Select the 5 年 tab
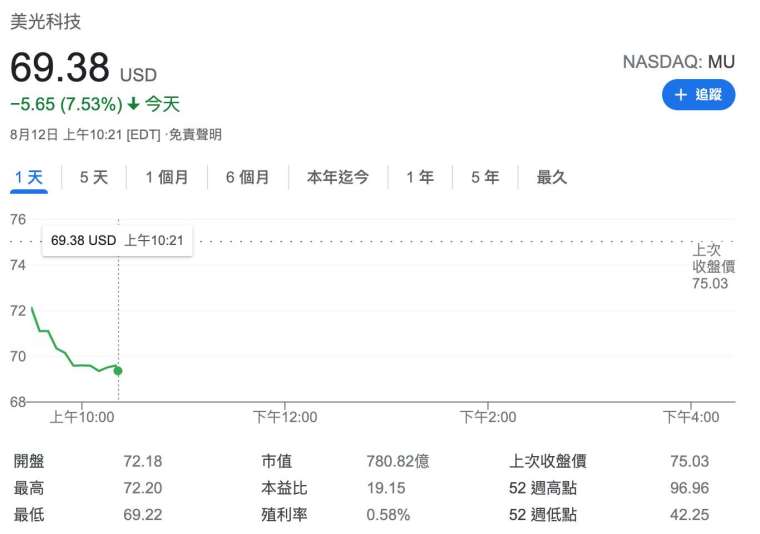The width and height of the screenshot is (760, 534). [x=485, y=177]
